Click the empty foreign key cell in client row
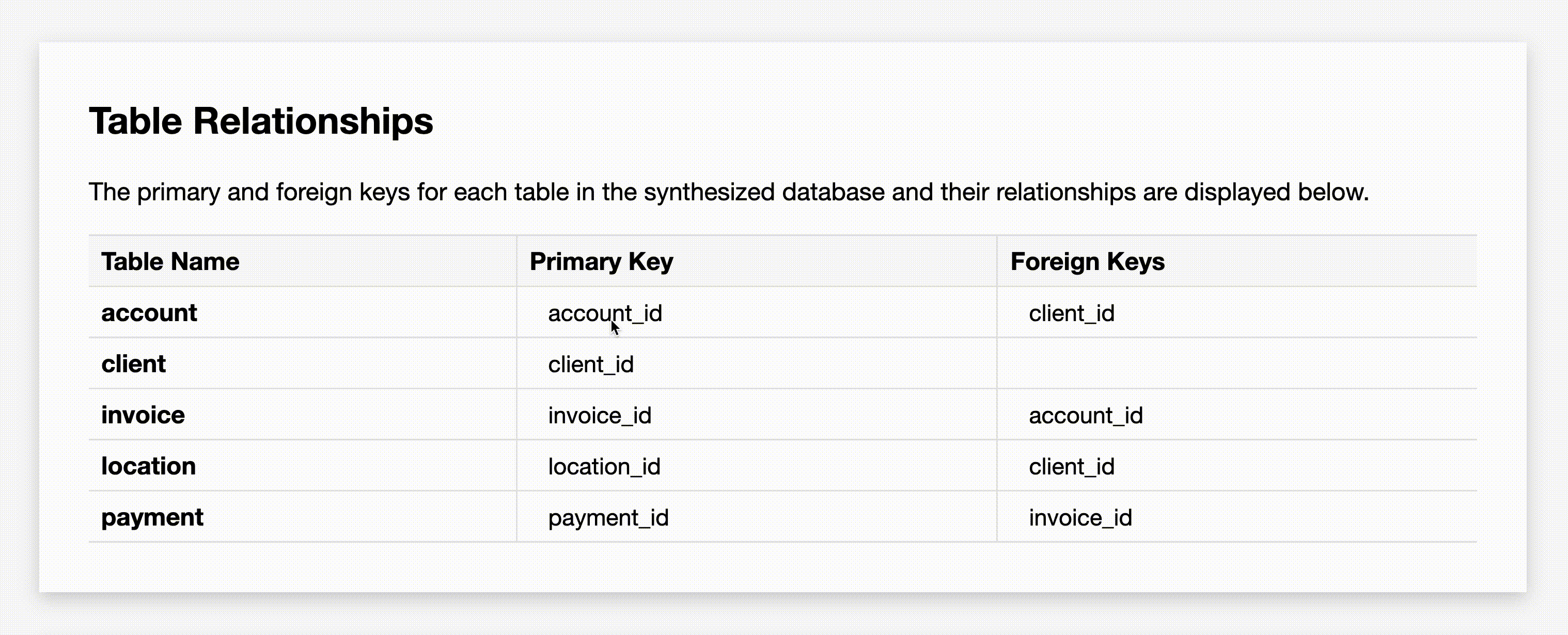Viewport: 1568px width, 635px height. point(1235,364)
